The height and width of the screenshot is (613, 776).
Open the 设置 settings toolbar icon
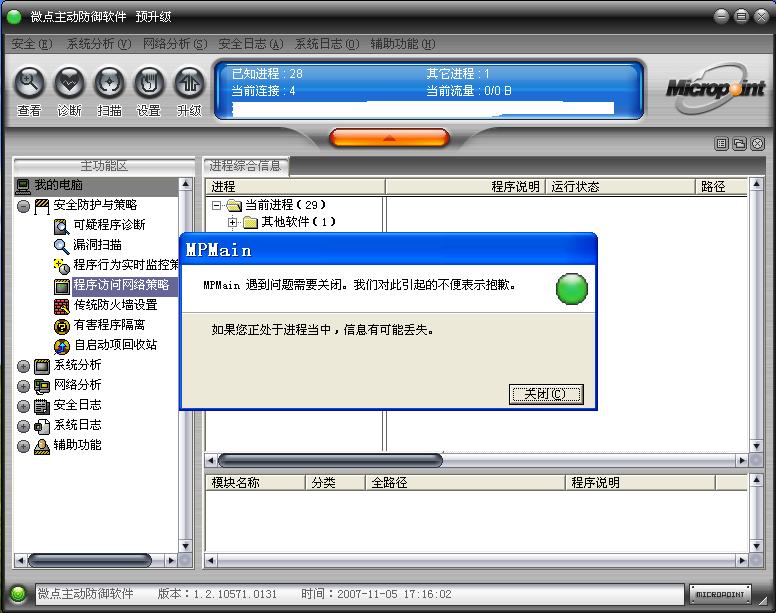[x=149, y=82]
